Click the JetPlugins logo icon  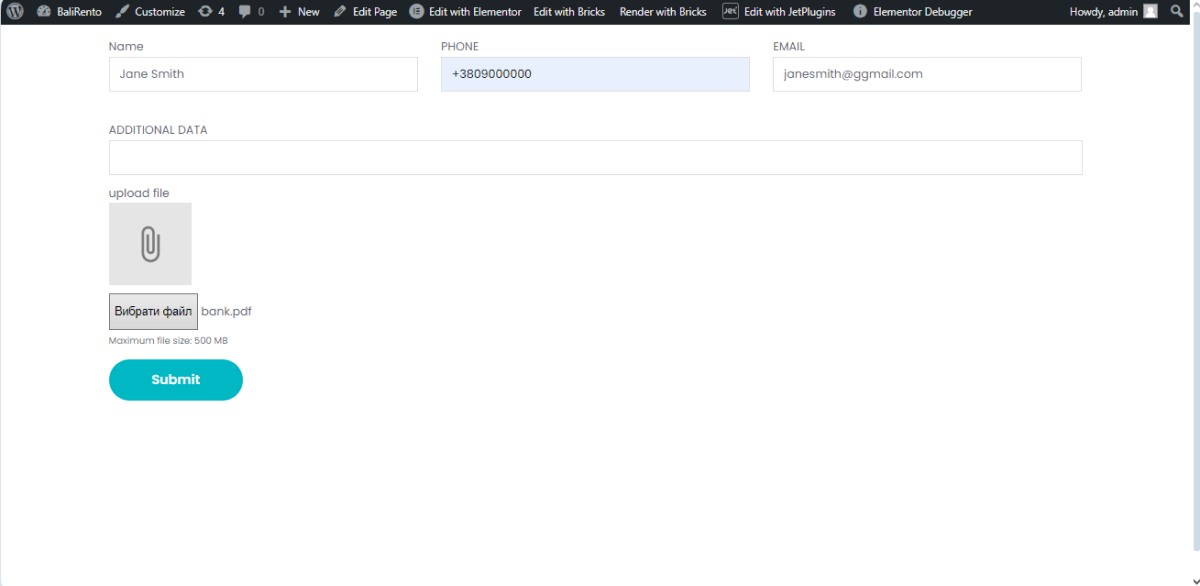730,12
